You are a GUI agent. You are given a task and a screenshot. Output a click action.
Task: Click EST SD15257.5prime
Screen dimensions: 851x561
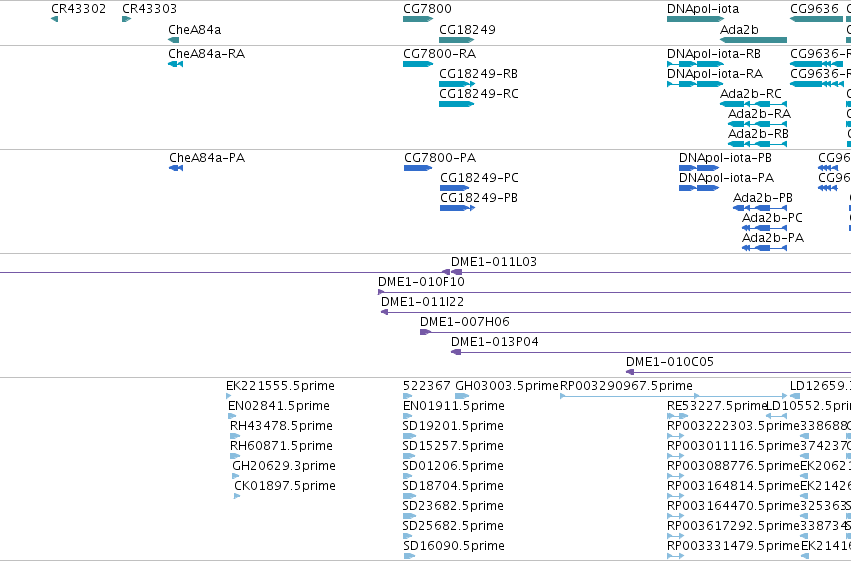[x=409, y=456]
